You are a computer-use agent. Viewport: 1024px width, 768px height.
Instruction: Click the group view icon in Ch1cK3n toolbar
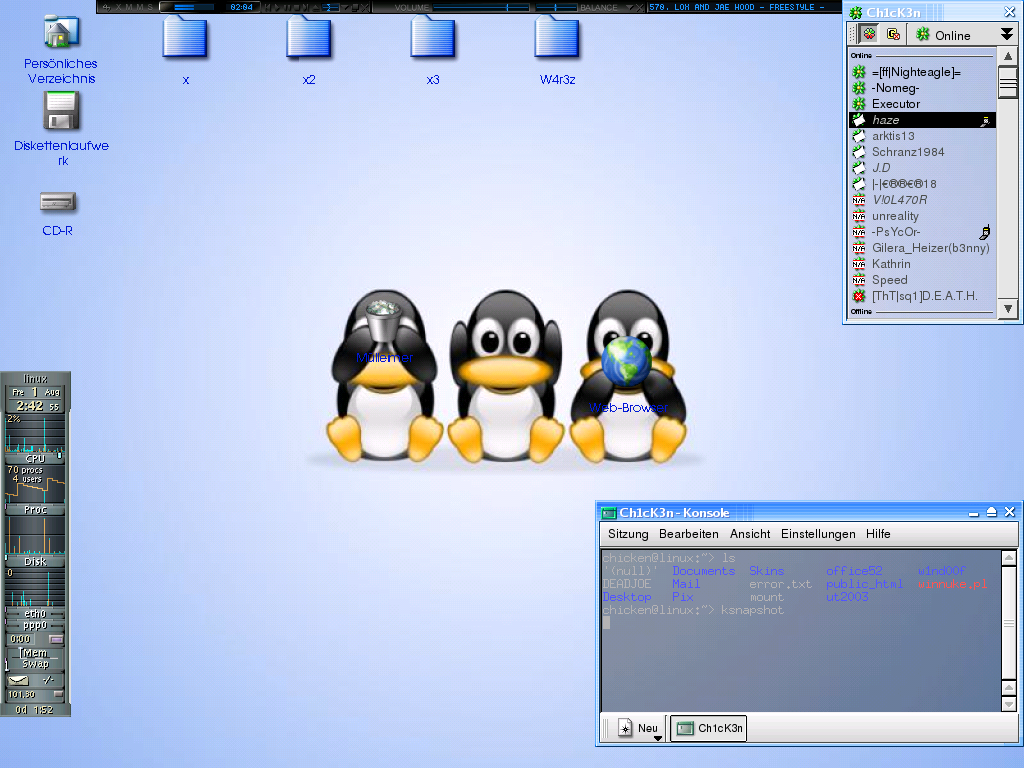pyautogui.click(x=893, y=34)
